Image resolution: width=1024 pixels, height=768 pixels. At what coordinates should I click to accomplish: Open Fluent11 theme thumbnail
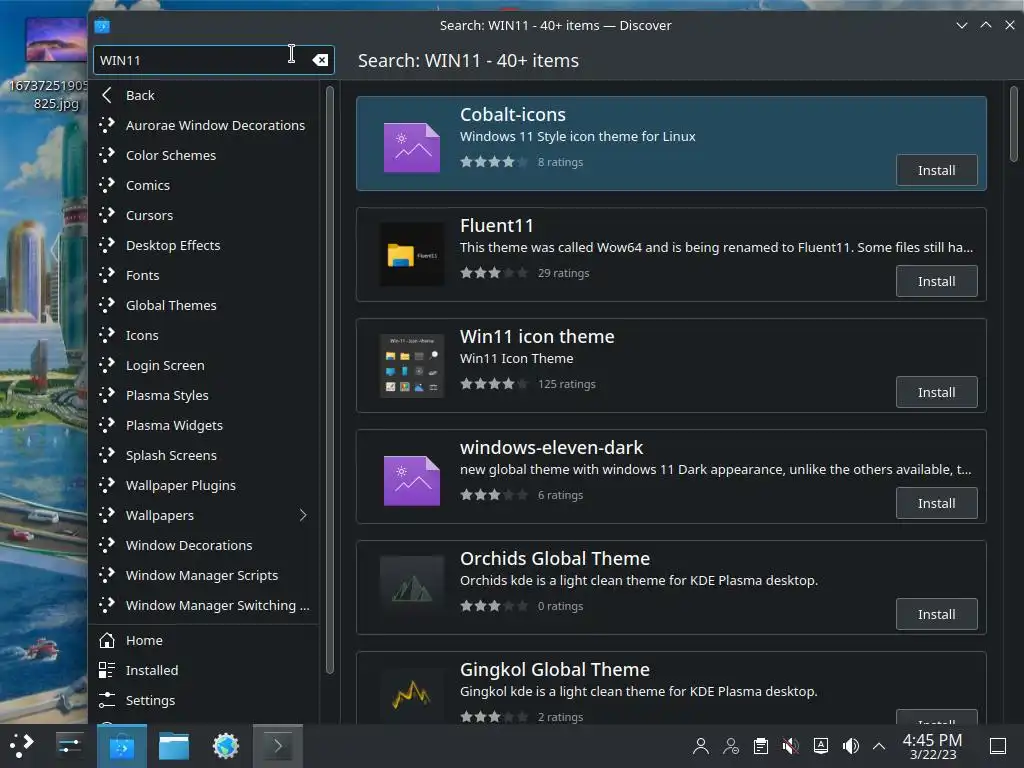pos(411,255)
